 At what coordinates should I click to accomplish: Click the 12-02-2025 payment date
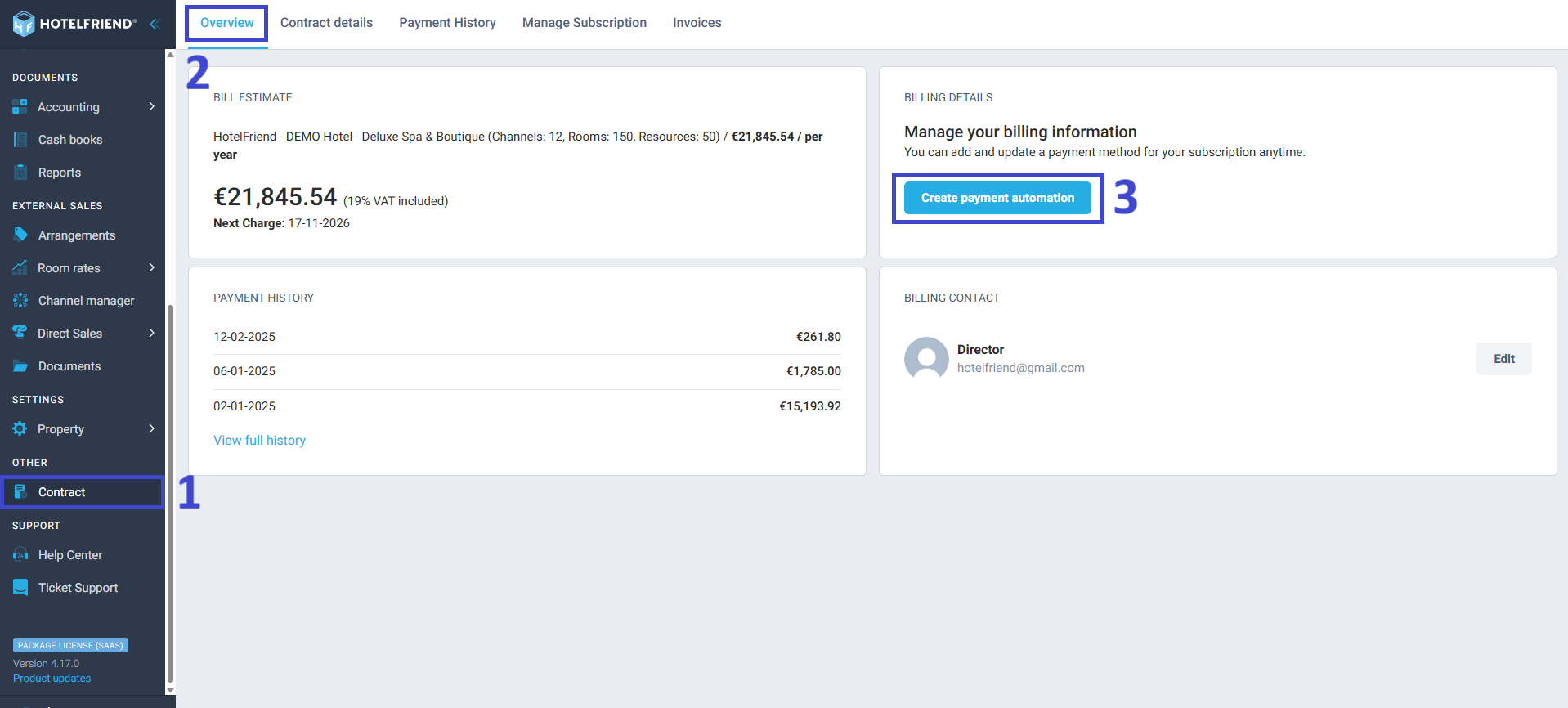click(x=244, y=337)
